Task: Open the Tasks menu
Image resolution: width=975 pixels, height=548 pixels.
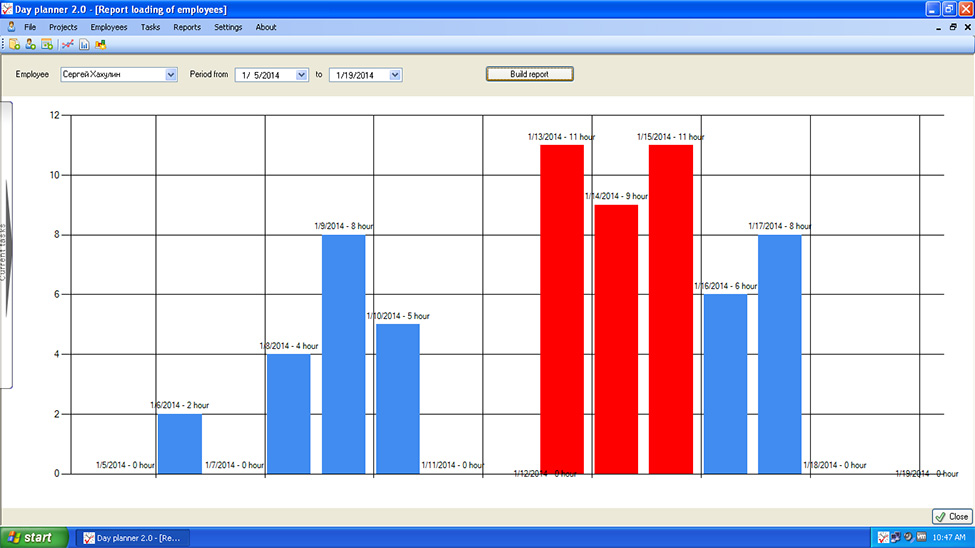Action: point(150,27)
